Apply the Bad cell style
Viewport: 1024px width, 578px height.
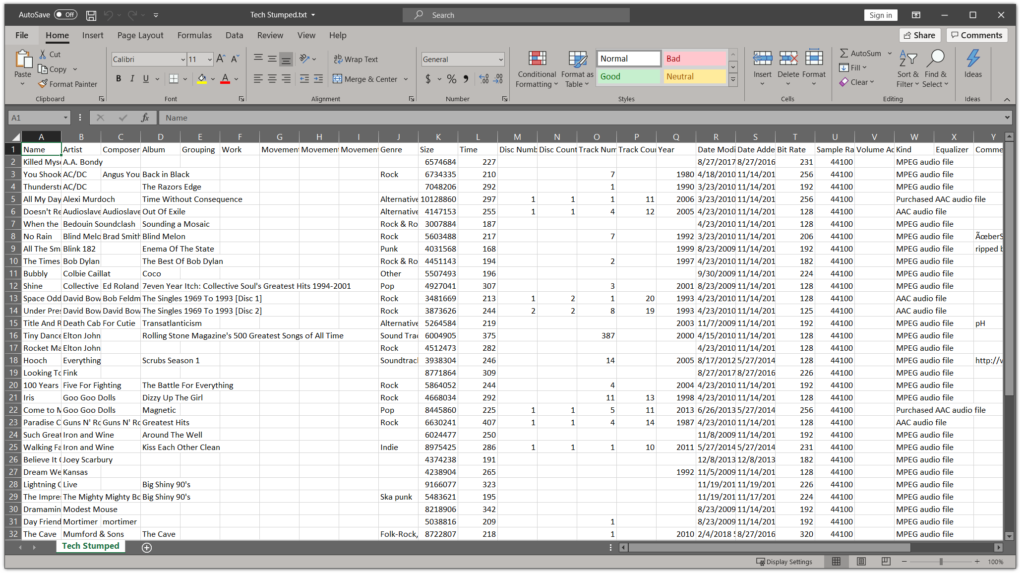point(694,59)
